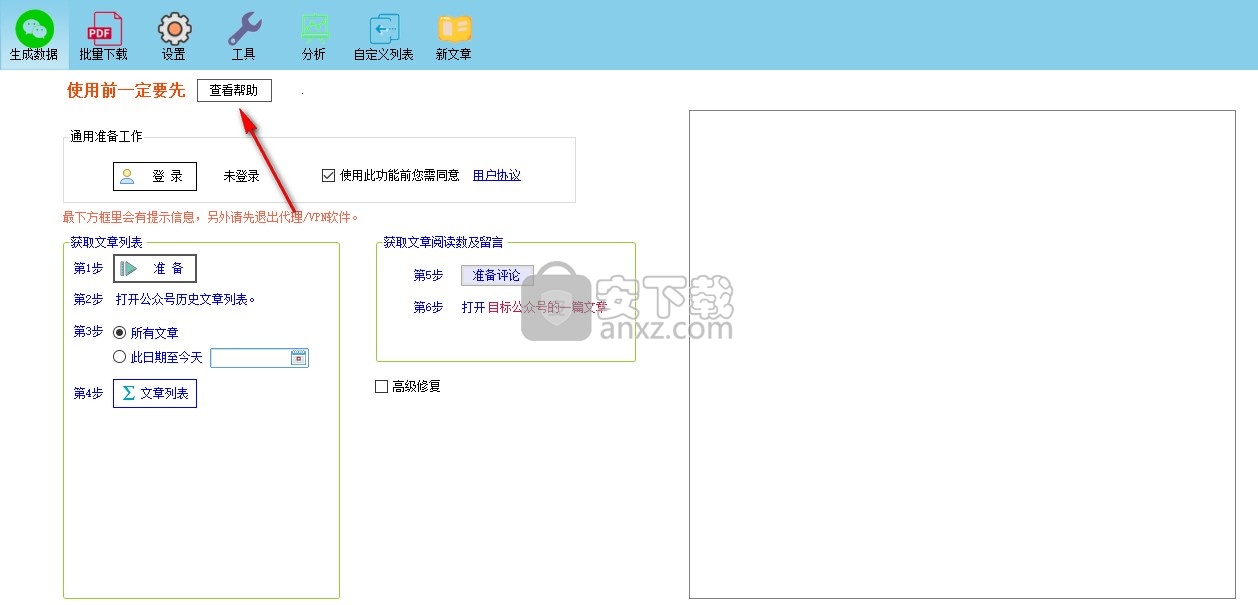
Task: Click the large white output box
Action: [962, 354]
